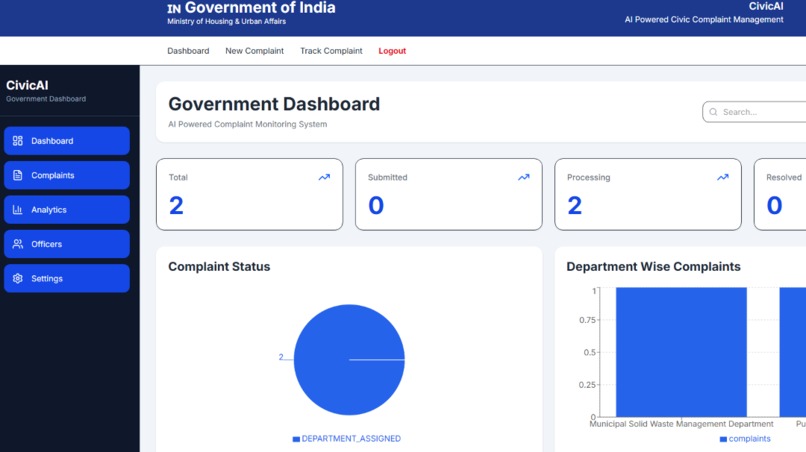The image size is (806, 452).
Task: Open the Settings sidebar section
Action: click(x=67, y=279)
